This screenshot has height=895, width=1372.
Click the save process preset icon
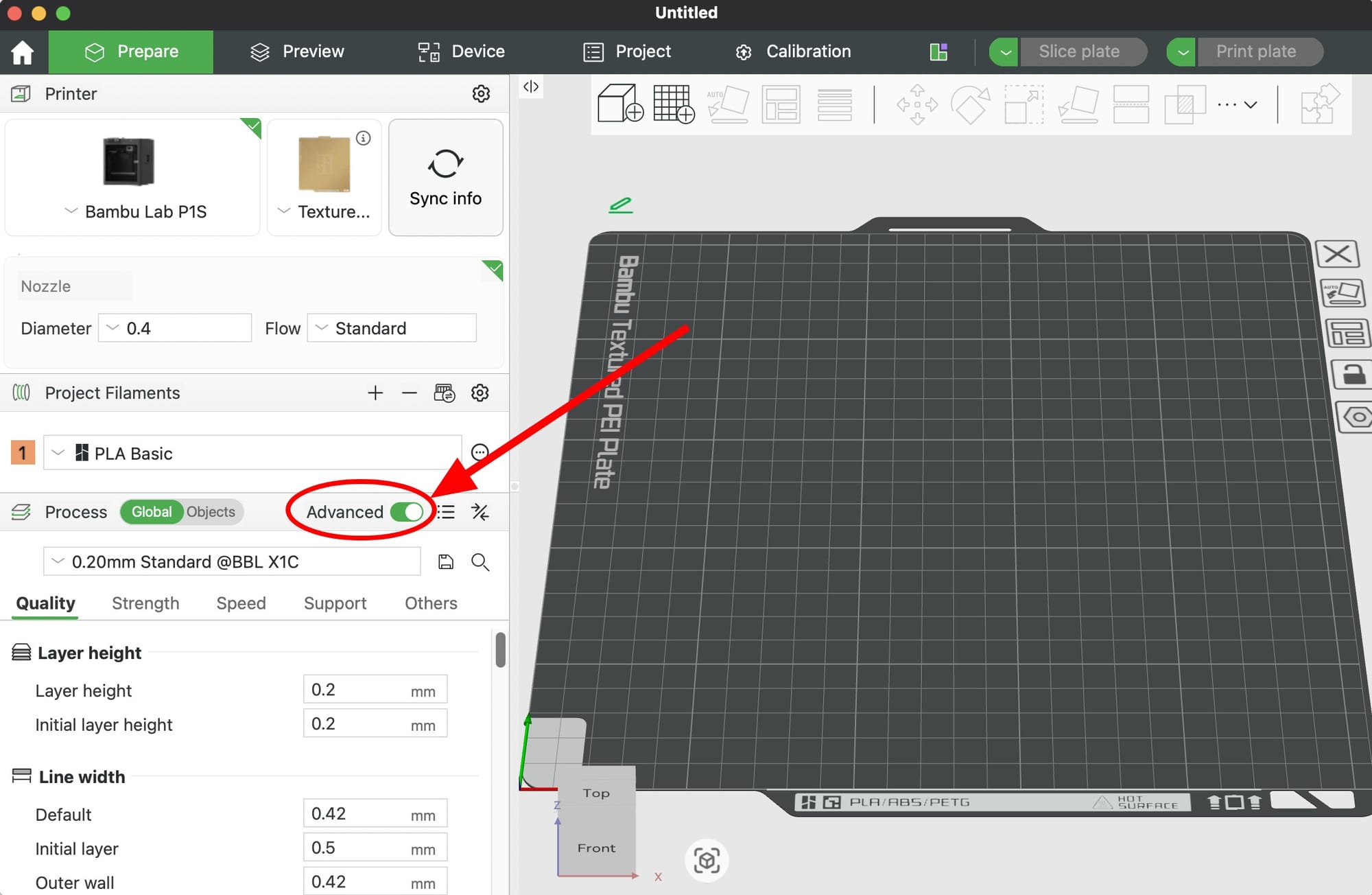coord(446,562)
